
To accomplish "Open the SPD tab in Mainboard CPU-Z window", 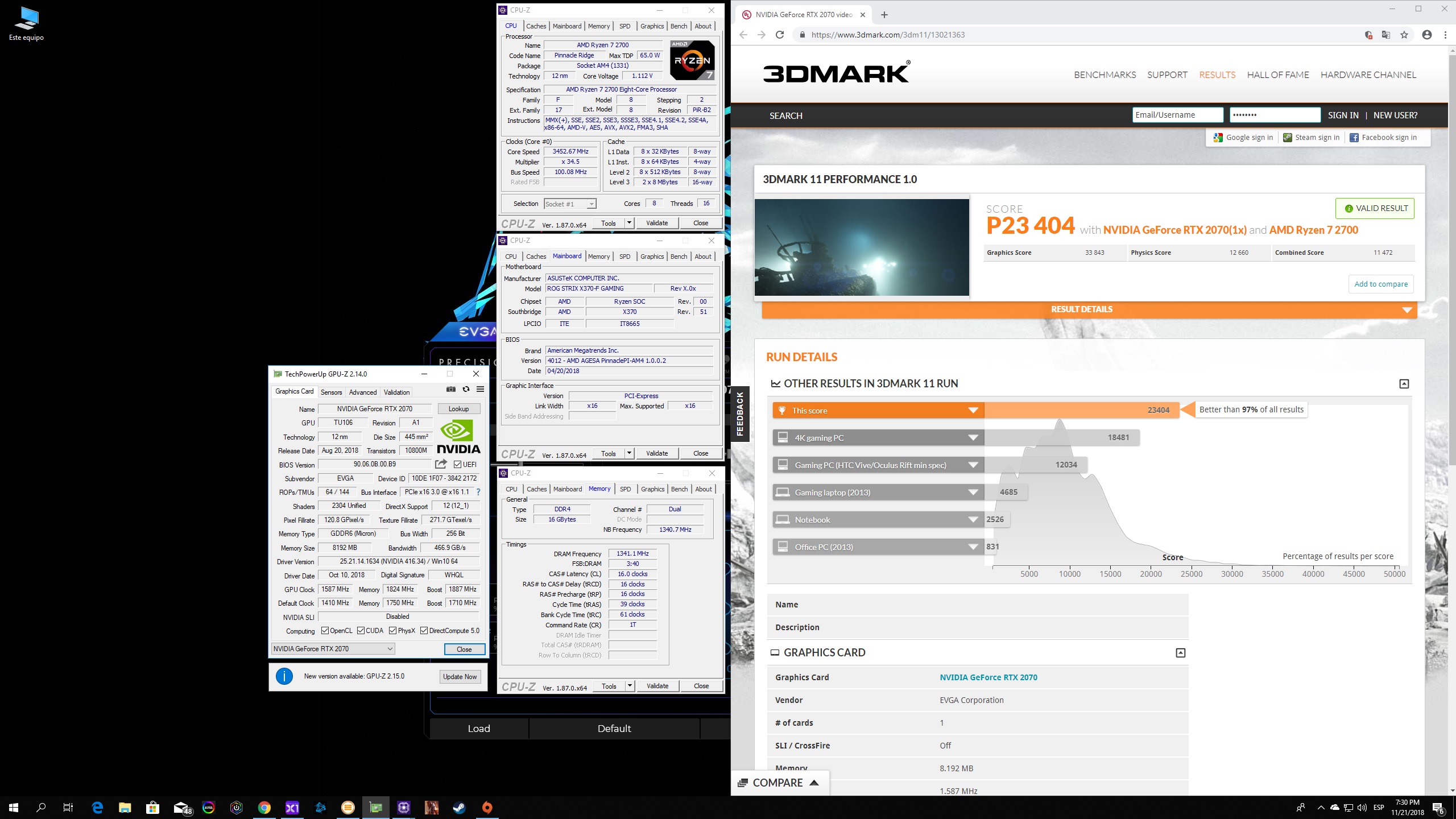I will (x=624, y=257).
